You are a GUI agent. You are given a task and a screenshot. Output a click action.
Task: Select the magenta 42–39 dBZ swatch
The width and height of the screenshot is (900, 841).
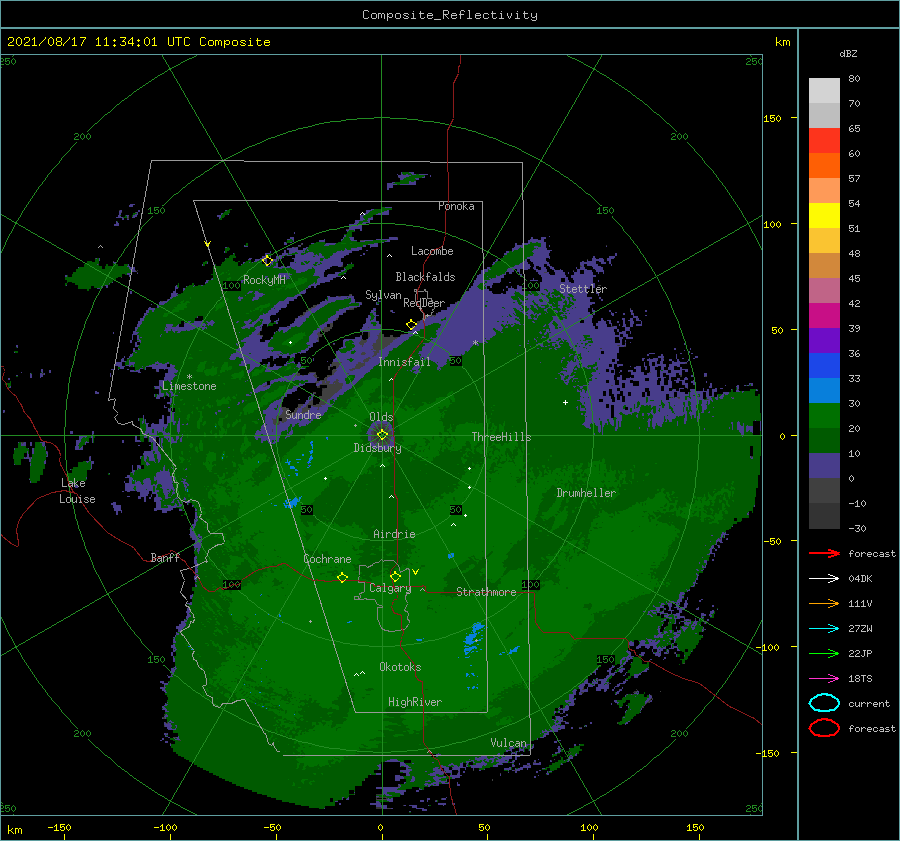pos(824,315)
